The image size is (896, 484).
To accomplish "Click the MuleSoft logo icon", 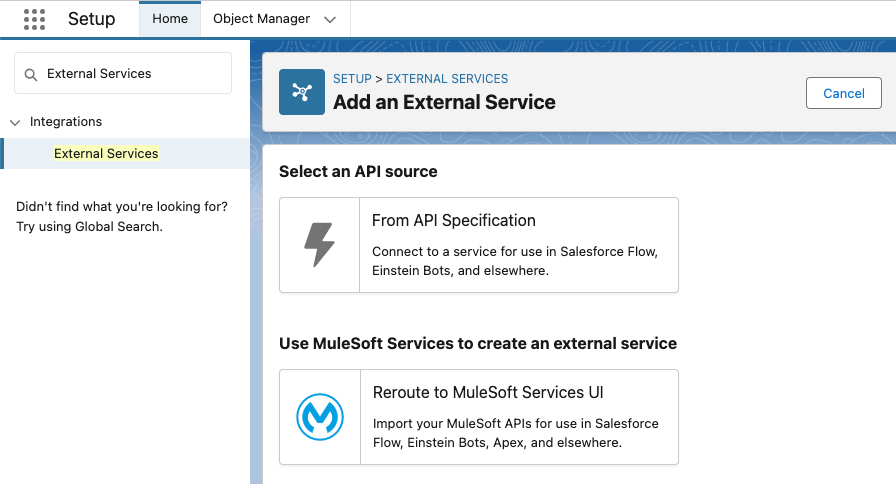I will [x=320, y=417].
